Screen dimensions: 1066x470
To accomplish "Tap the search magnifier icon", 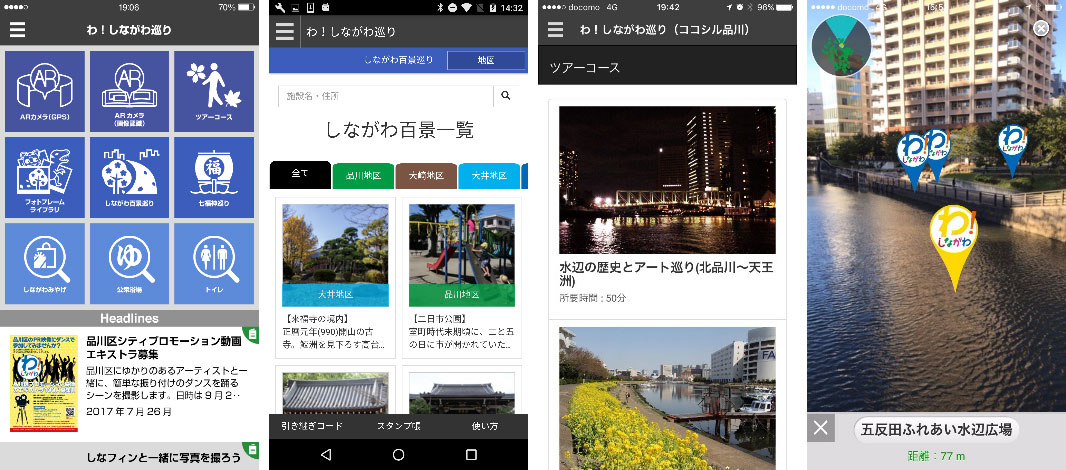I will tap(505, 96).
